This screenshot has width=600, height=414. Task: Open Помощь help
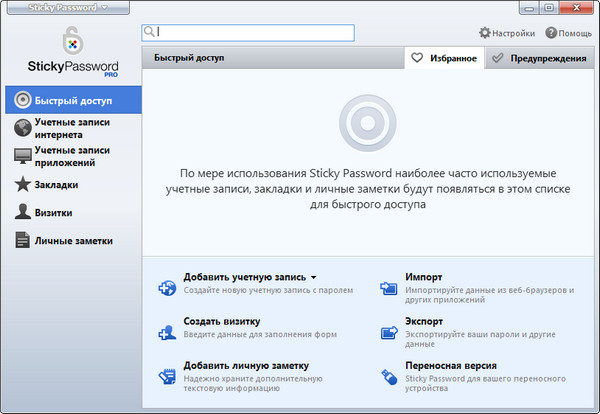tap(568, 33)
